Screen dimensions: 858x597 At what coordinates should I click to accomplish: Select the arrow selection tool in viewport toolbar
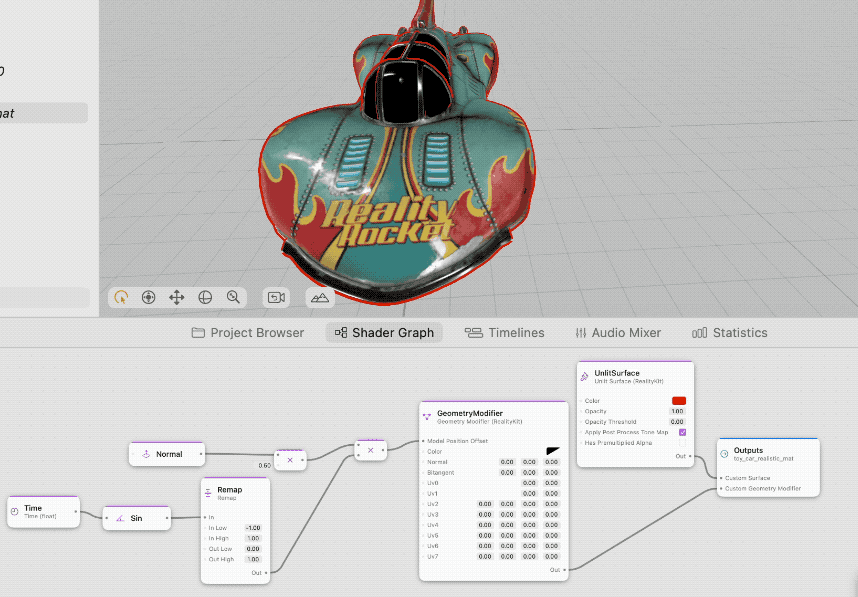(x=121, y=297)
